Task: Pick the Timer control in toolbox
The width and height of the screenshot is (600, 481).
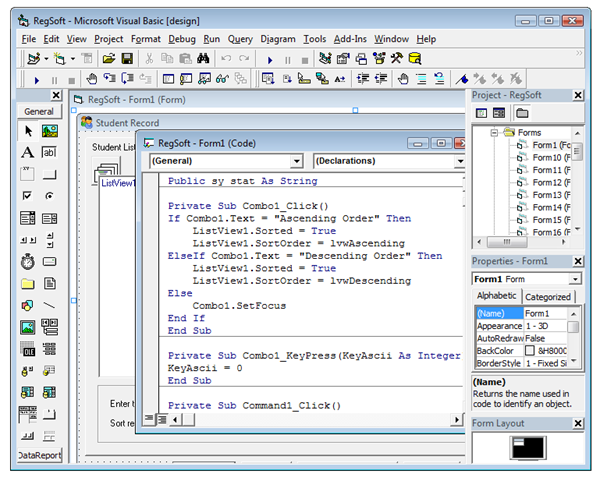Action: click(x=28, y=262)
